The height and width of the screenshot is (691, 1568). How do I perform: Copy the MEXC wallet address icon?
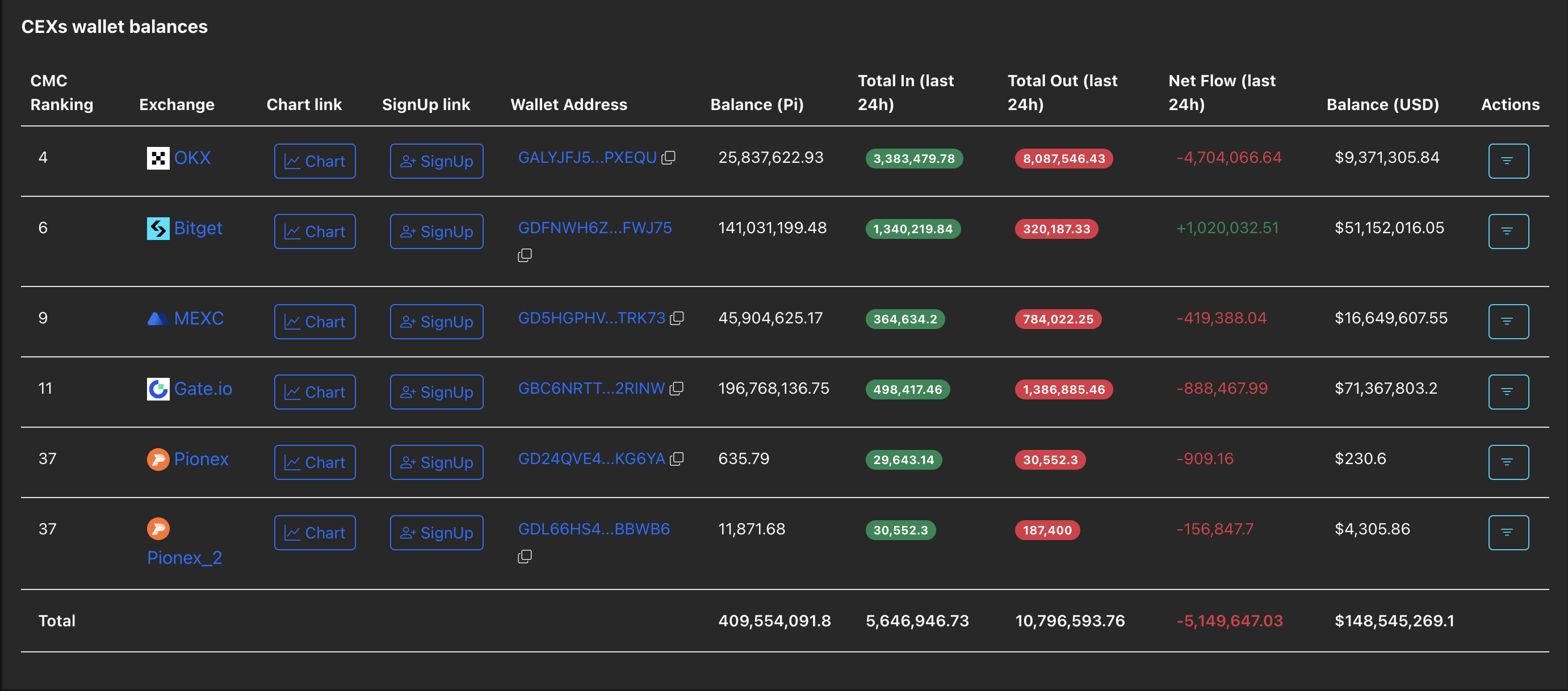point(677,318)
